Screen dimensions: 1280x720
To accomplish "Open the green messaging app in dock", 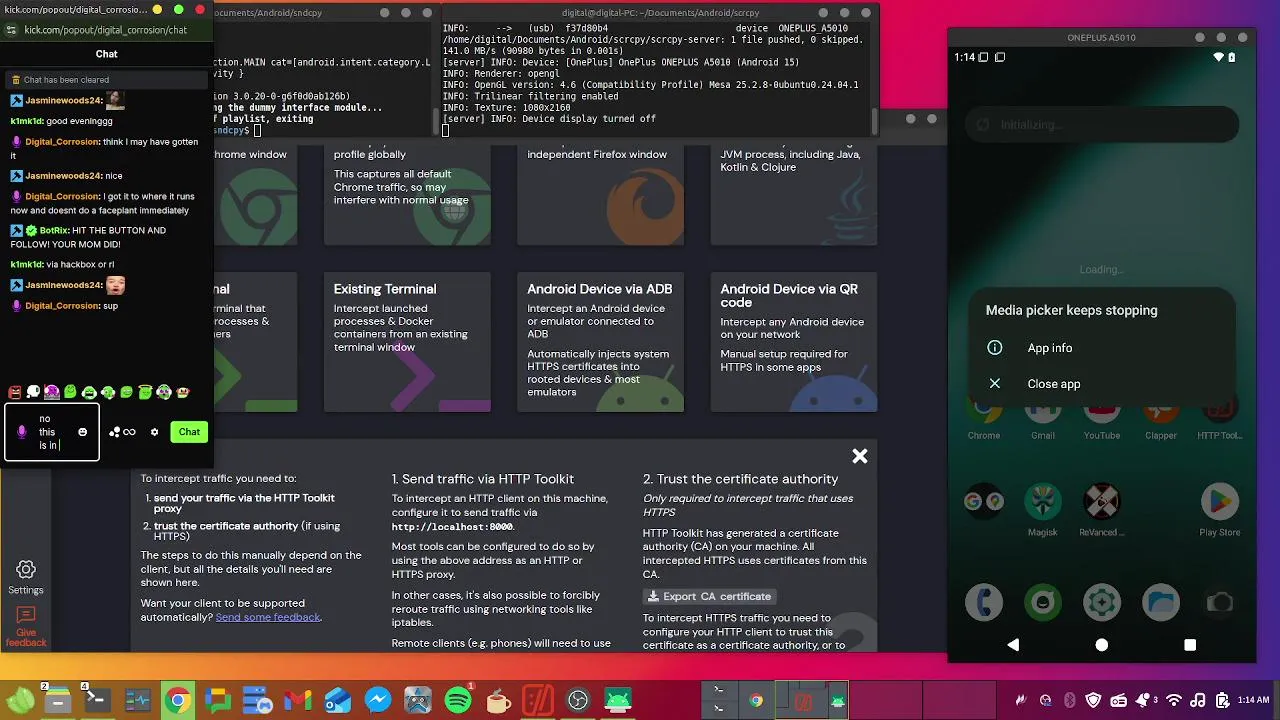I will click(x=1043, y=602).
